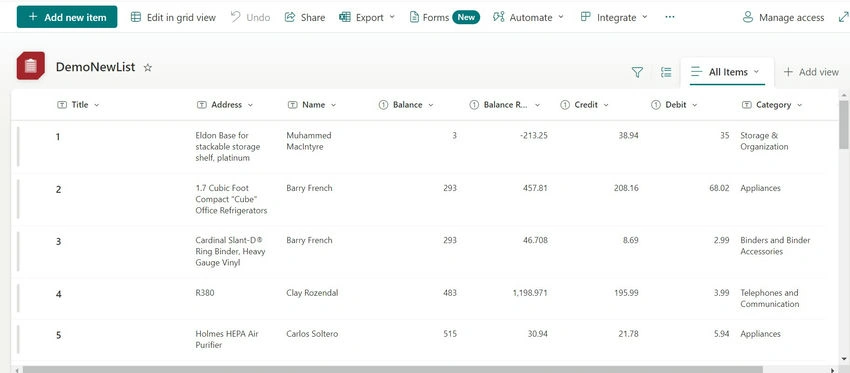Click the 46.708 value
Viewport: 850px width, 373px height.
point(534,240)
